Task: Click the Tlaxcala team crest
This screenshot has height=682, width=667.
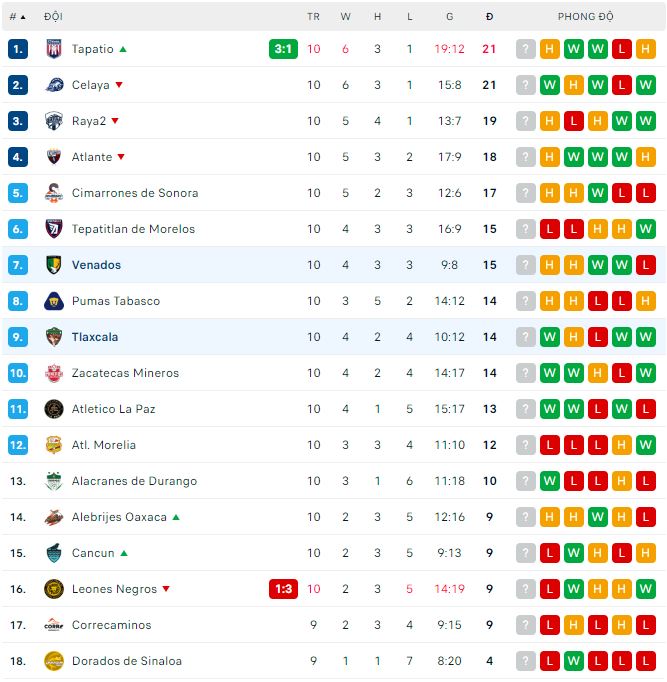Action: tap(54, 337)
